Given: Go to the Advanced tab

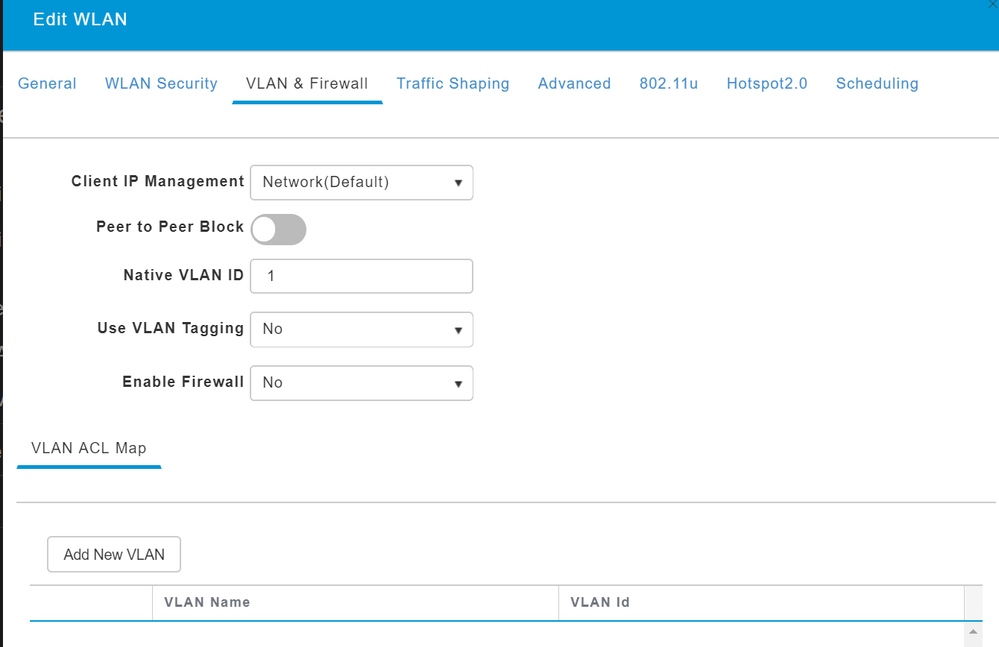Looking at the screenshot, I should (574, 83).
